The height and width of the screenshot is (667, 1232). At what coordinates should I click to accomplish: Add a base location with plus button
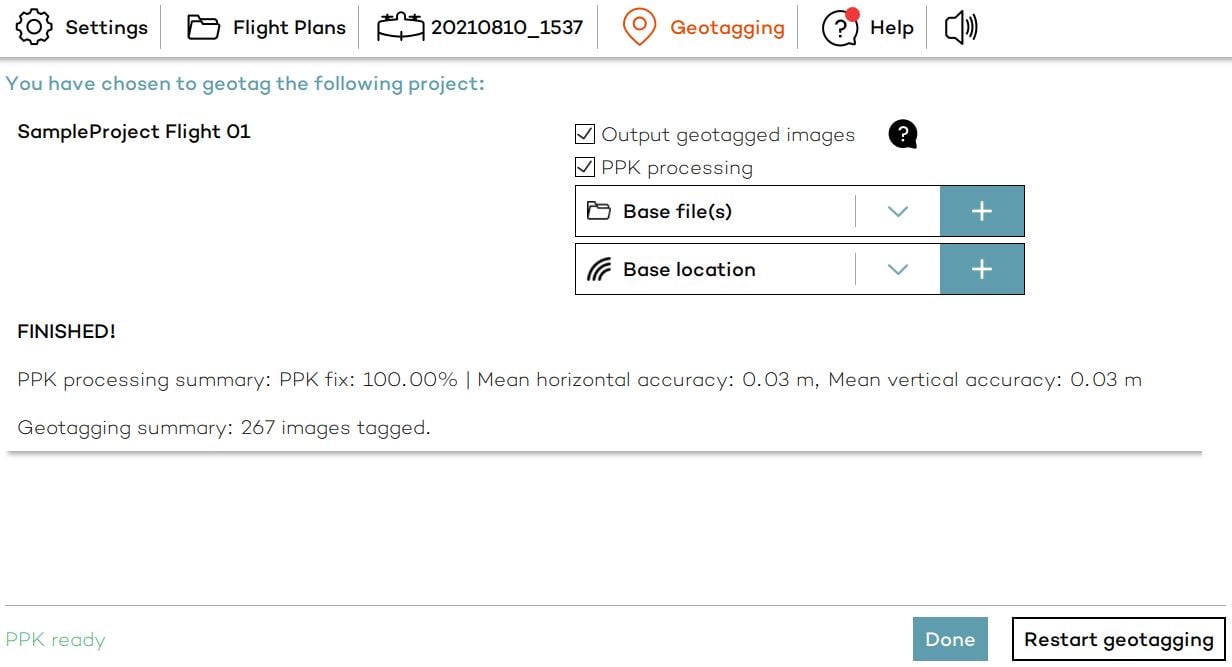[x=982, y=270]
